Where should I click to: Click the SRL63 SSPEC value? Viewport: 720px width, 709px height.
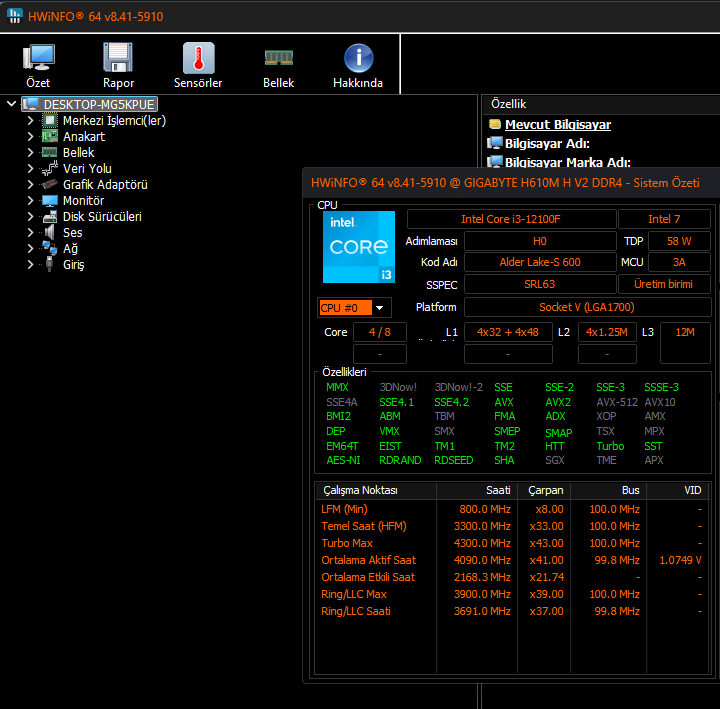coord(540,284)
